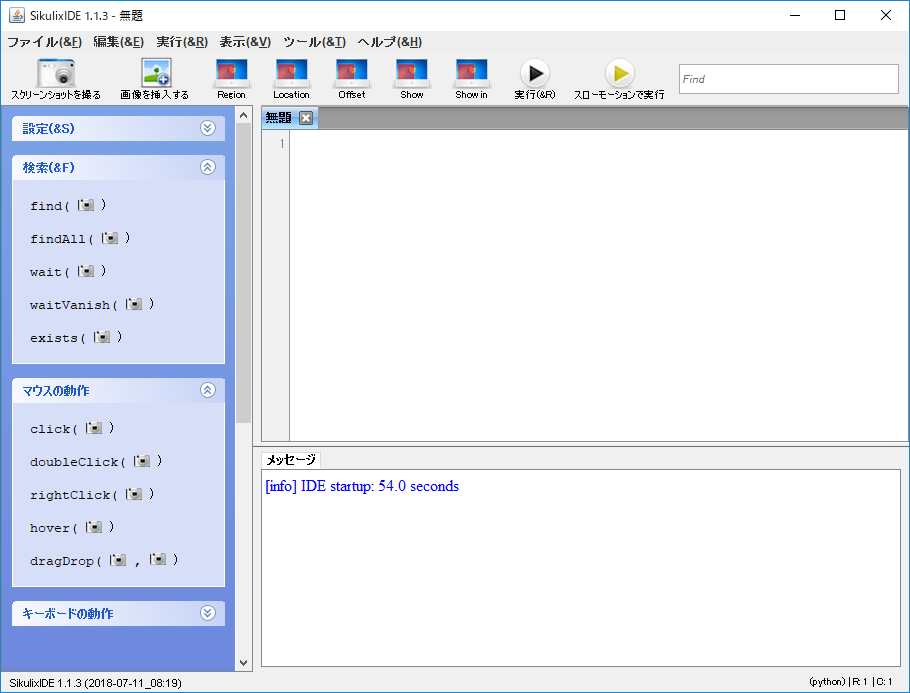Image resolution: width=910 pixels, height=693 pixels.
Task: Click the camera icon in findAll( )
Action: (x=110, y=238)
